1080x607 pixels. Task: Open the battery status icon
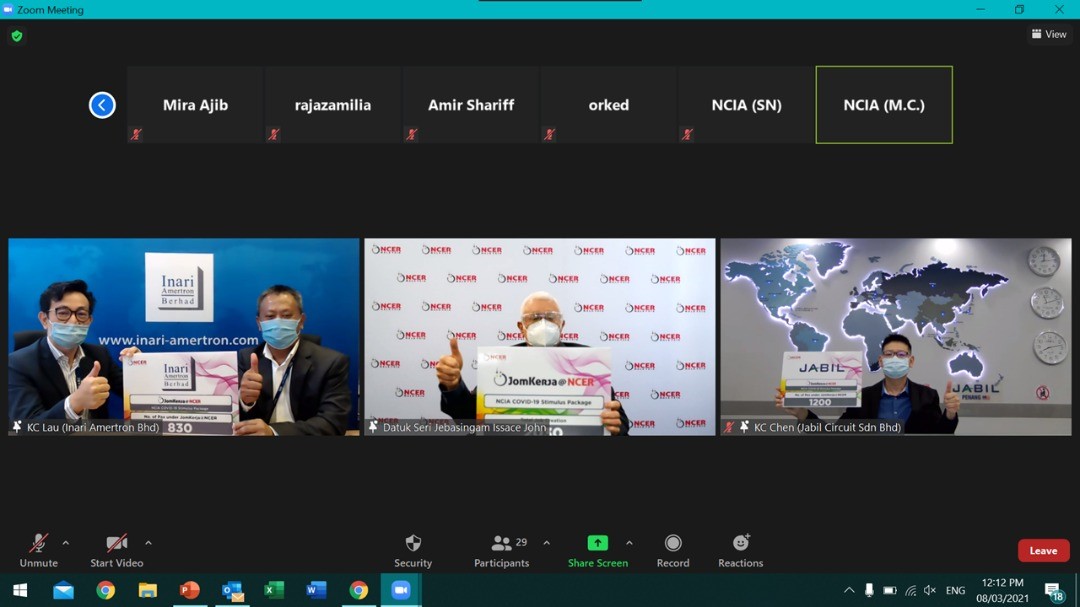click(x=890, y=590)
